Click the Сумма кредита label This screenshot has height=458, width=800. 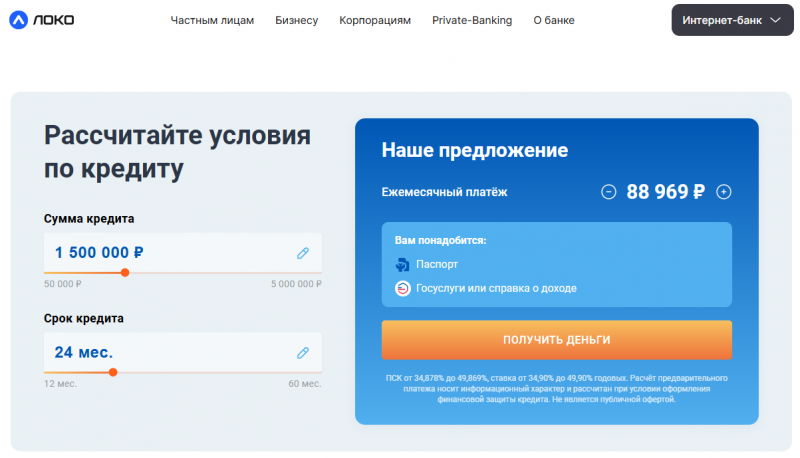click(89, 219)
